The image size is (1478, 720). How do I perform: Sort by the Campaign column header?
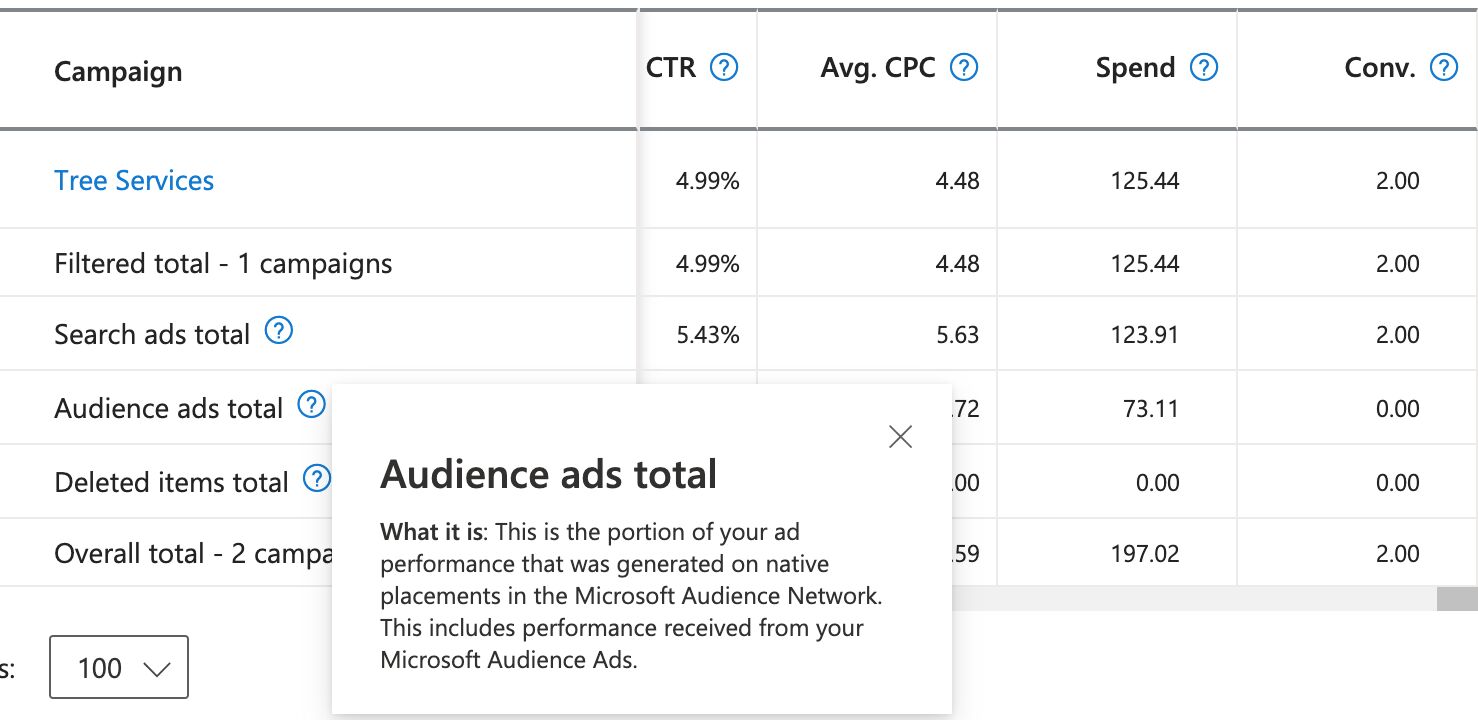click(x=118, y=71)
